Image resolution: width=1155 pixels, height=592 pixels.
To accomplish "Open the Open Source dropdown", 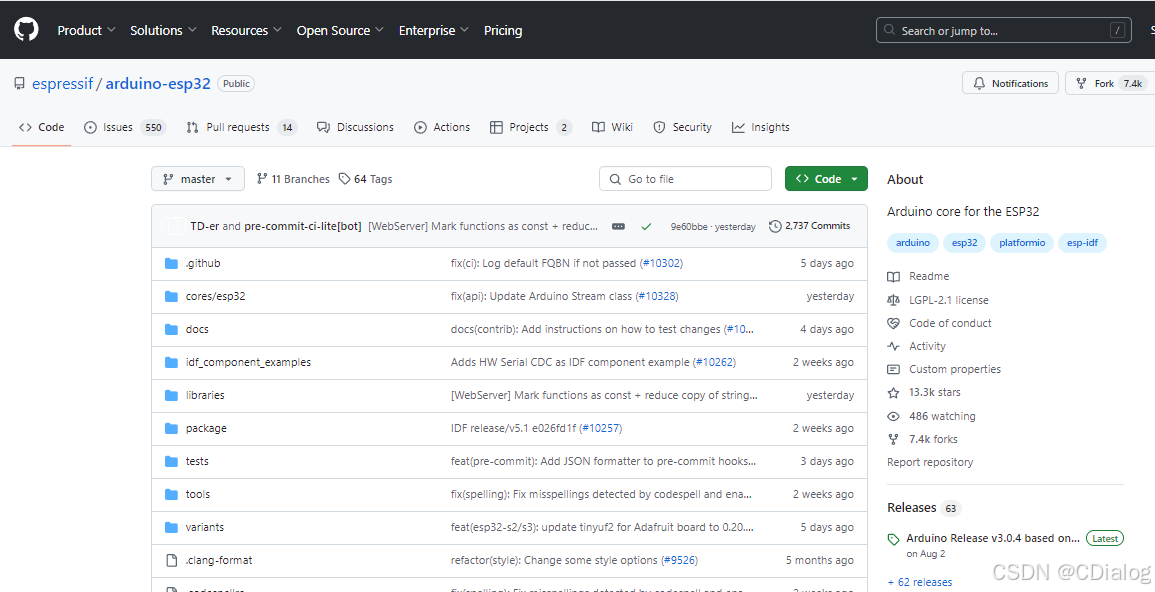I will coord(340,30).
